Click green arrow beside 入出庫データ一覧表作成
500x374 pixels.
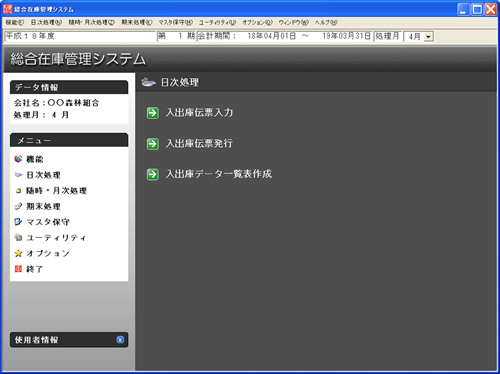[x=153, y=174]
